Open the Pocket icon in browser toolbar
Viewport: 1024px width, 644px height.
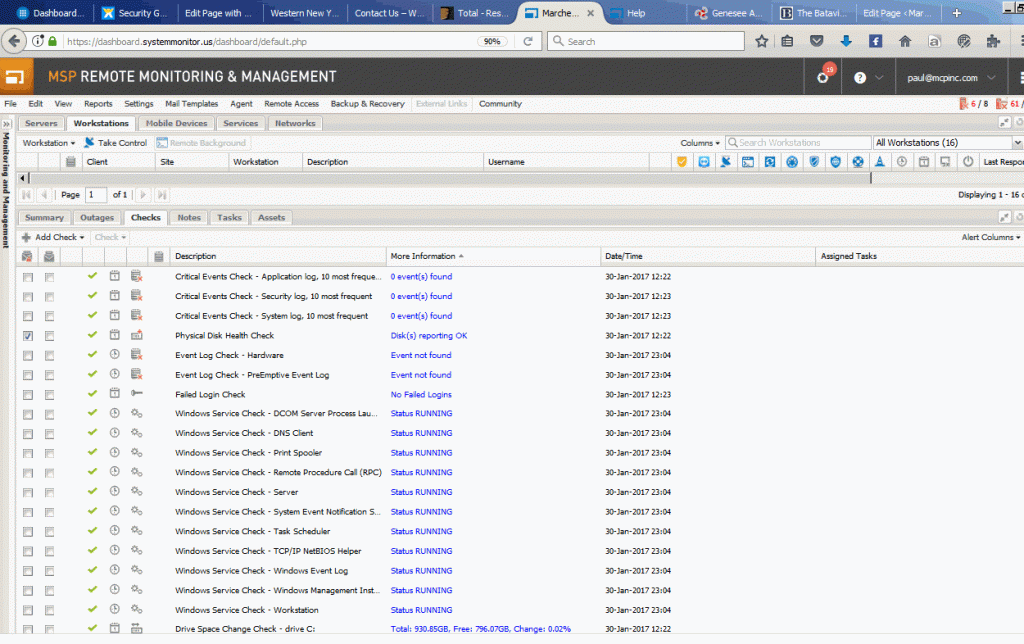click(816, 41)
